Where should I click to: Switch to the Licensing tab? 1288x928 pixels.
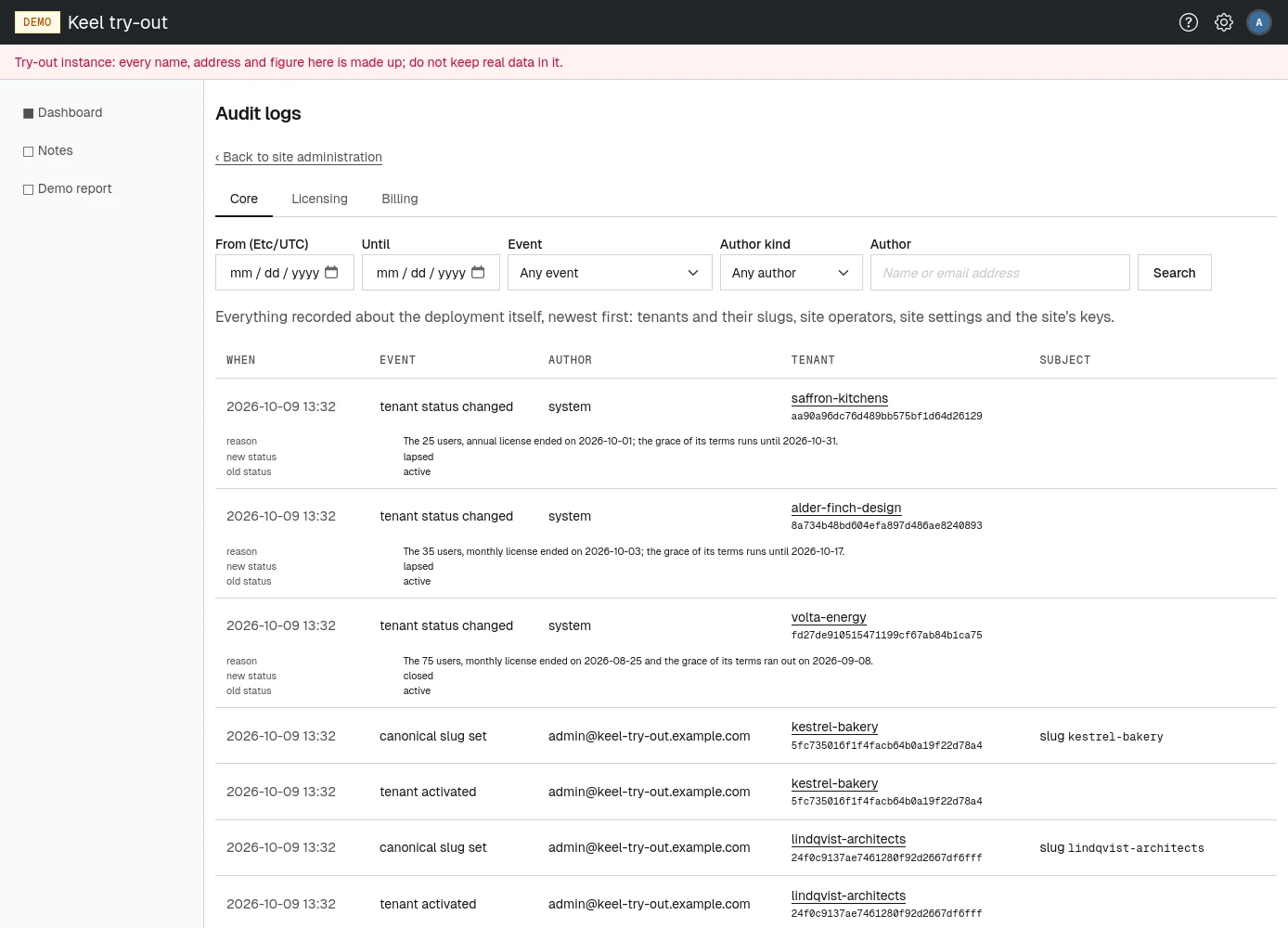(x=319, y=199)
